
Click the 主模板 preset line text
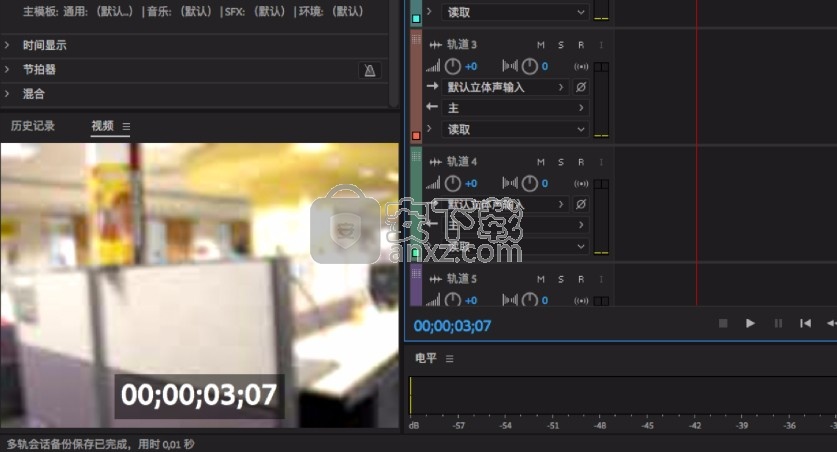tap(193, 11)
